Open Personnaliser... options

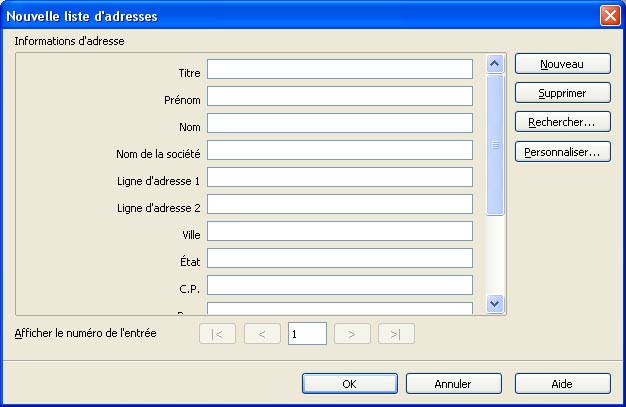pyautogui.click(x=562, y=153)
